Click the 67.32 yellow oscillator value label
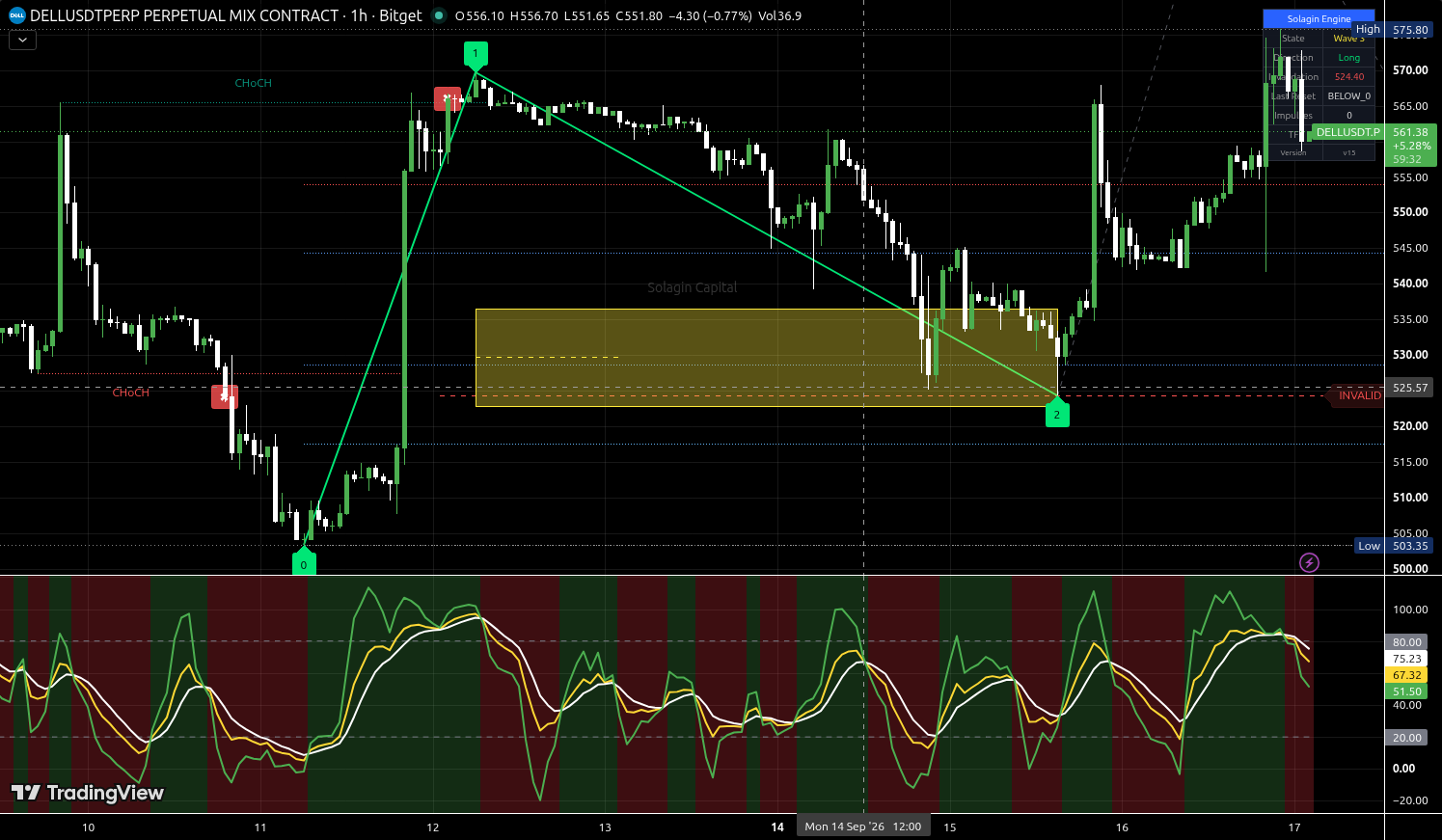The height and width of the screenshot is (840, 1442). coord(1407,675)
